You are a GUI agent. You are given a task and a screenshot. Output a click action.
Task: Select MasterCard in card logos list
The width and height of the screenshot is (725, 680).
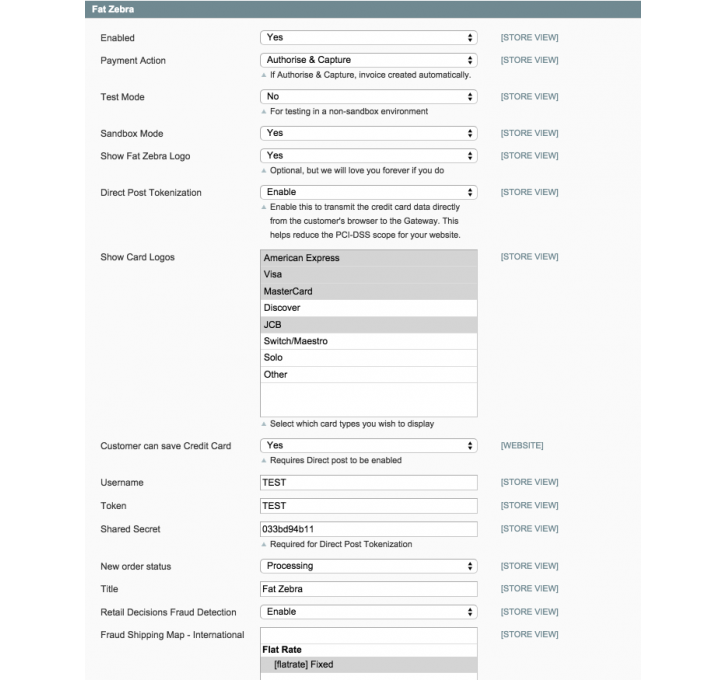pos(369,291)
